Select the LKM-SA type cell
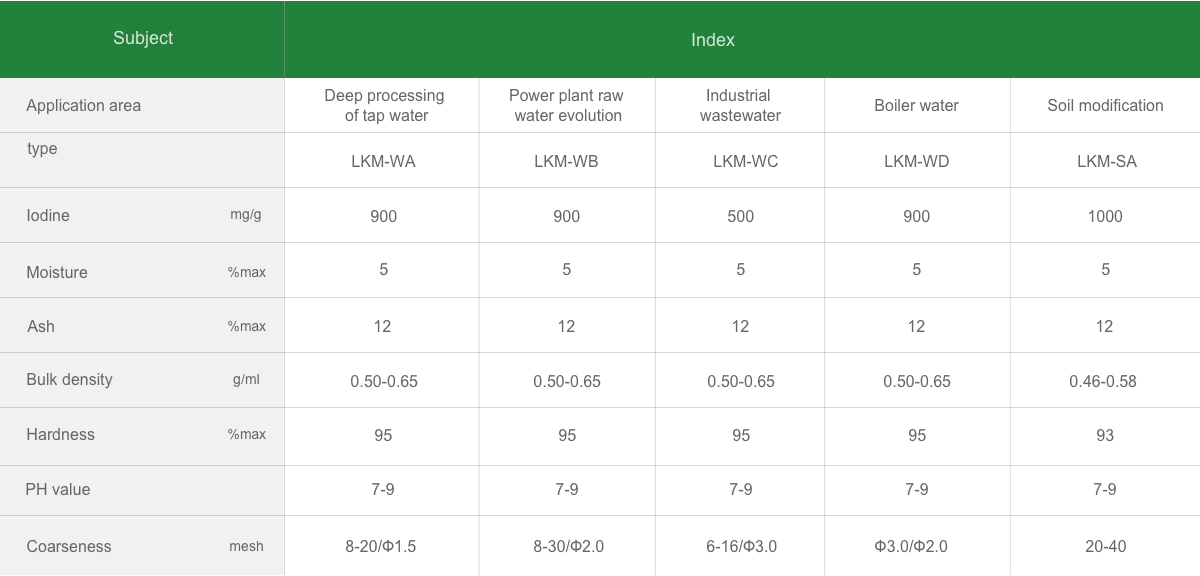 [x=1106, y=161]
